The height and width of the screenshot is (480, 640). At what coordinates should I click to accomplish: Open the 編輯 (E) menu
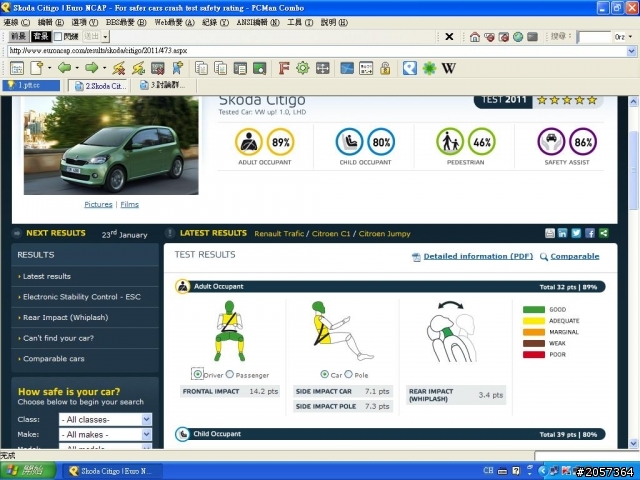[51, 22]
